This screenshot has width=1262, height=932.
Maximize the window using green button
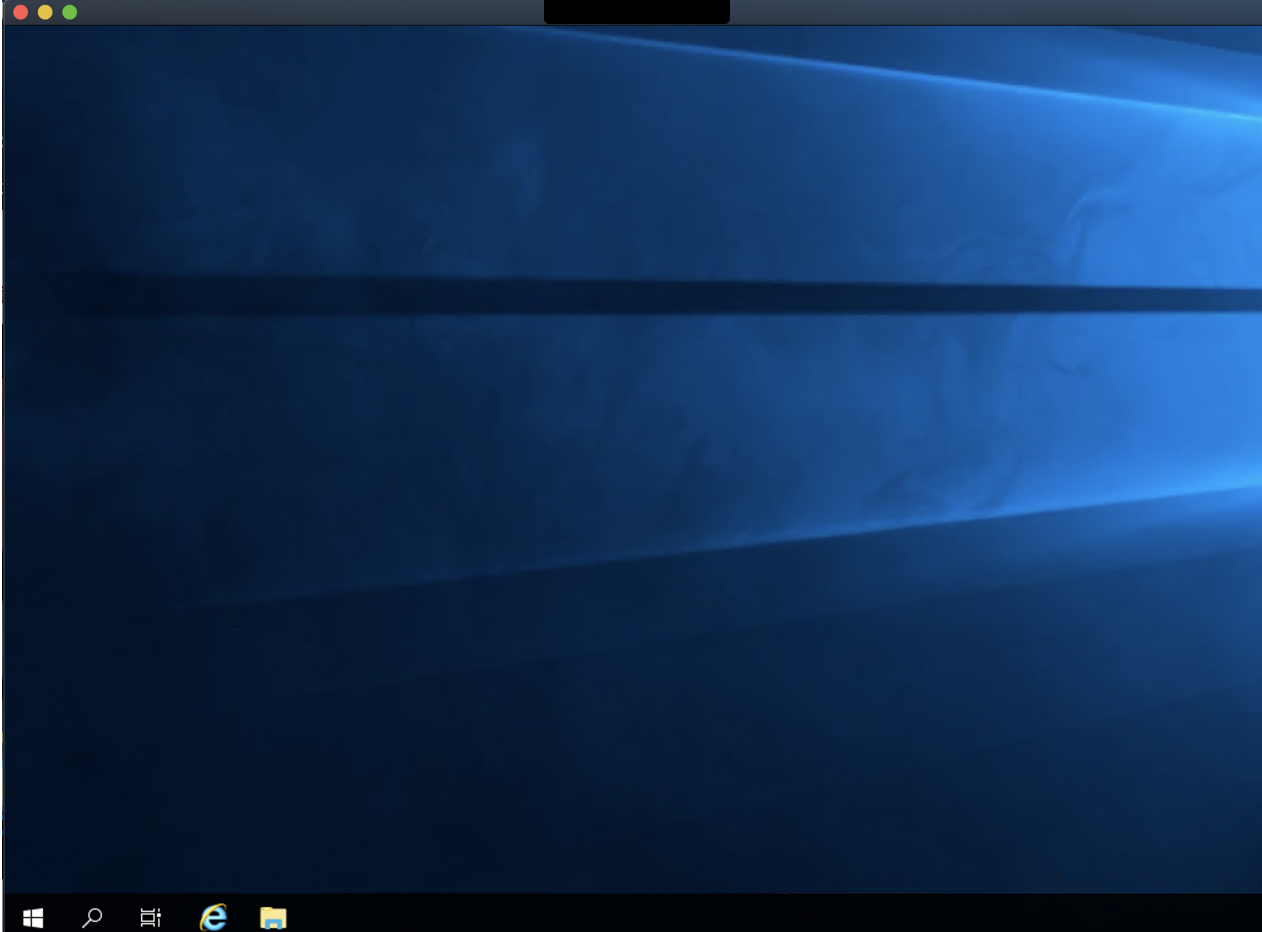[70, 12]
